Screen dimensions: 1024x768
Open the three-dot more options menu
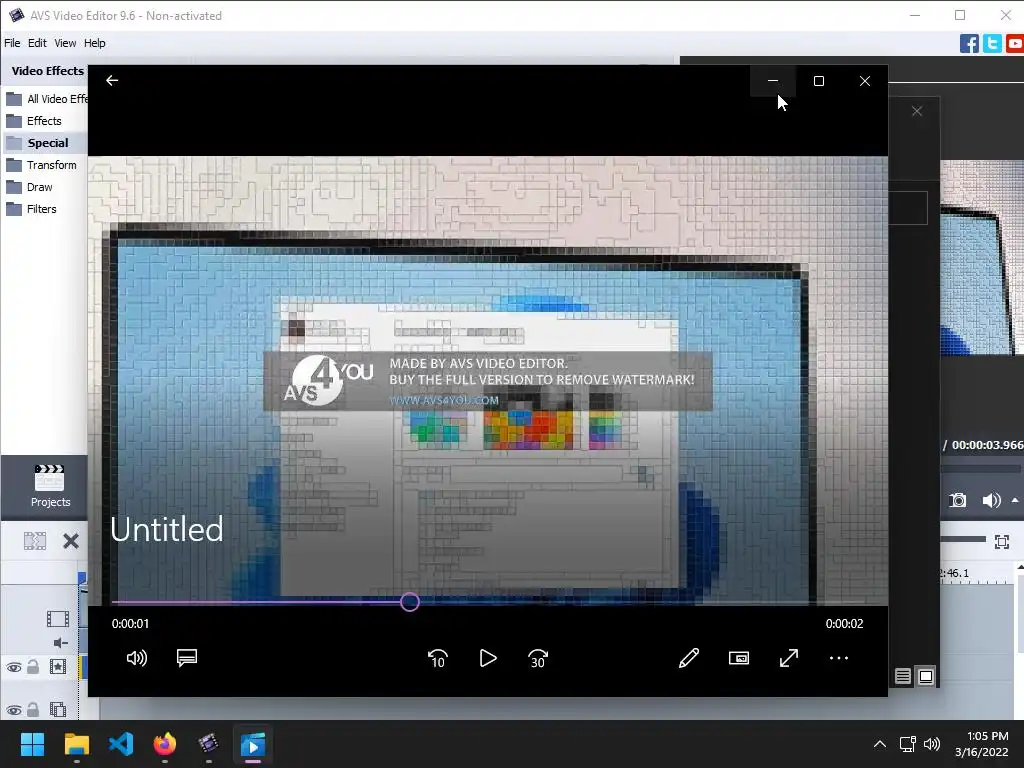839,658
